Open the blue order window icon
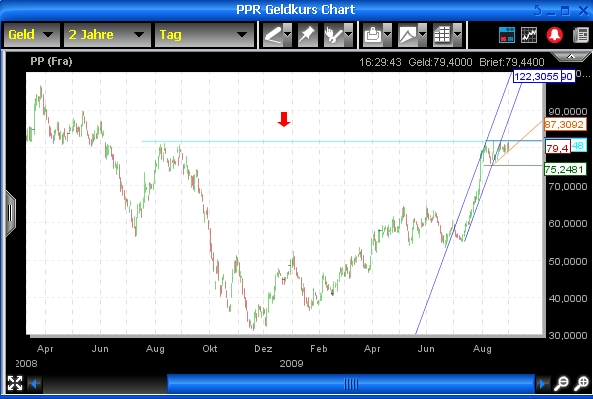This screenshot has width=593, height=399. (507, 35)
